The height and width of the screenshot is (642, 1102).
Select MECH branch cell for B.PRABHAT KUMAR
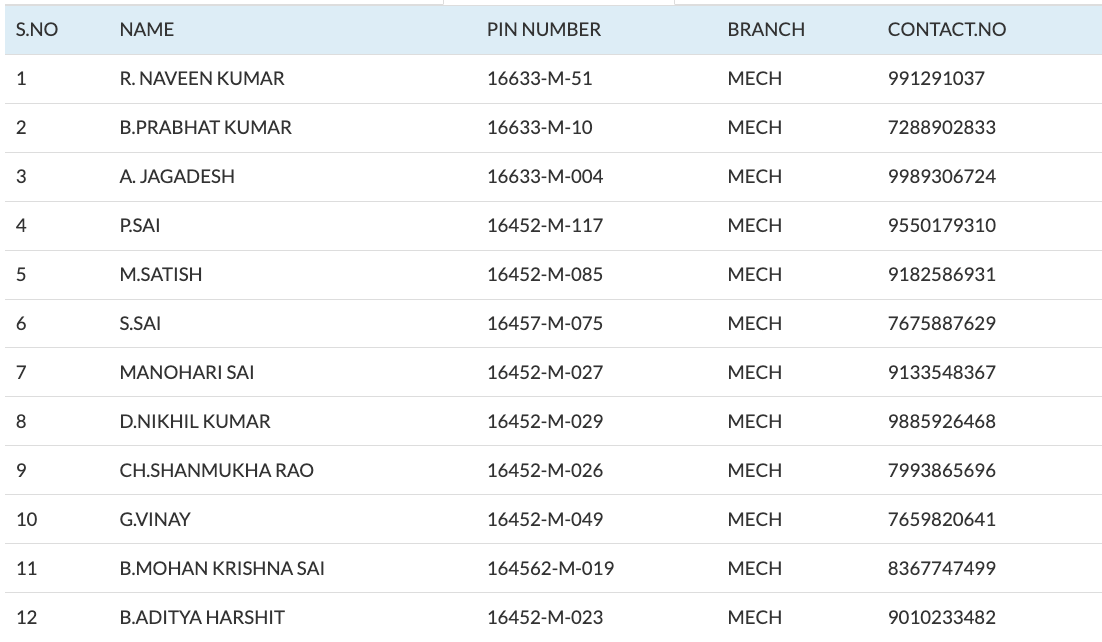(x=755, y=127)
